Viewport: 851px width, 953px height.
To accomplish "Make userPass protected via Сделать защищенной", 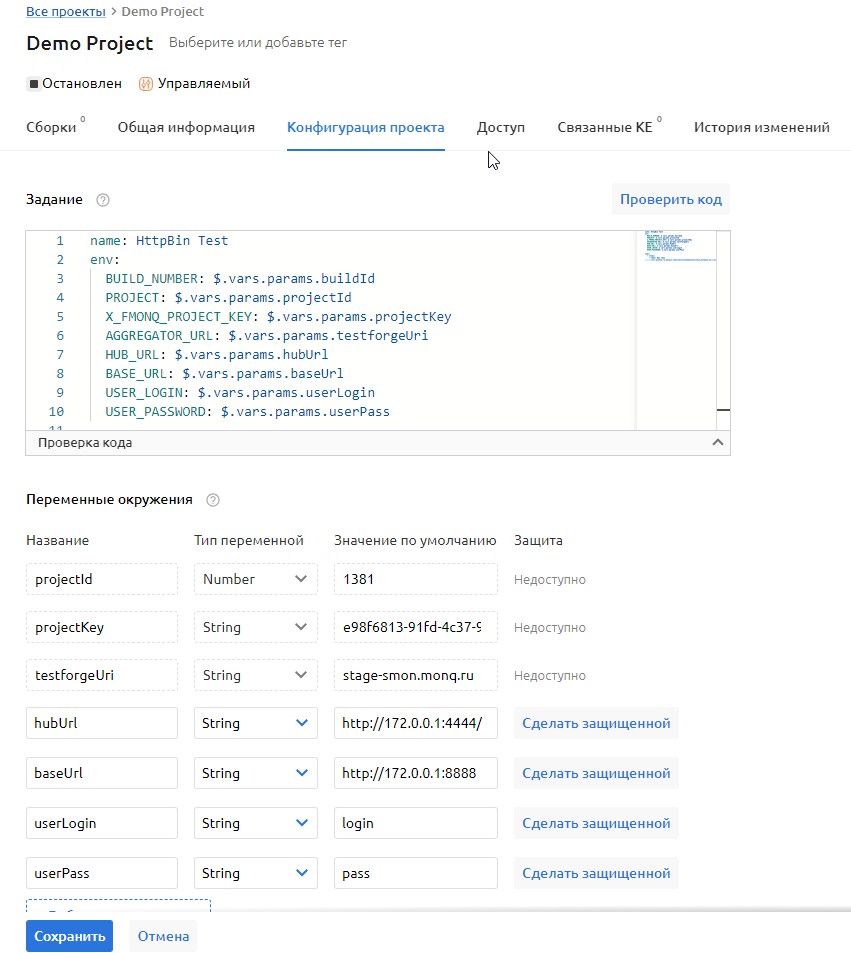I will (595, 873).
